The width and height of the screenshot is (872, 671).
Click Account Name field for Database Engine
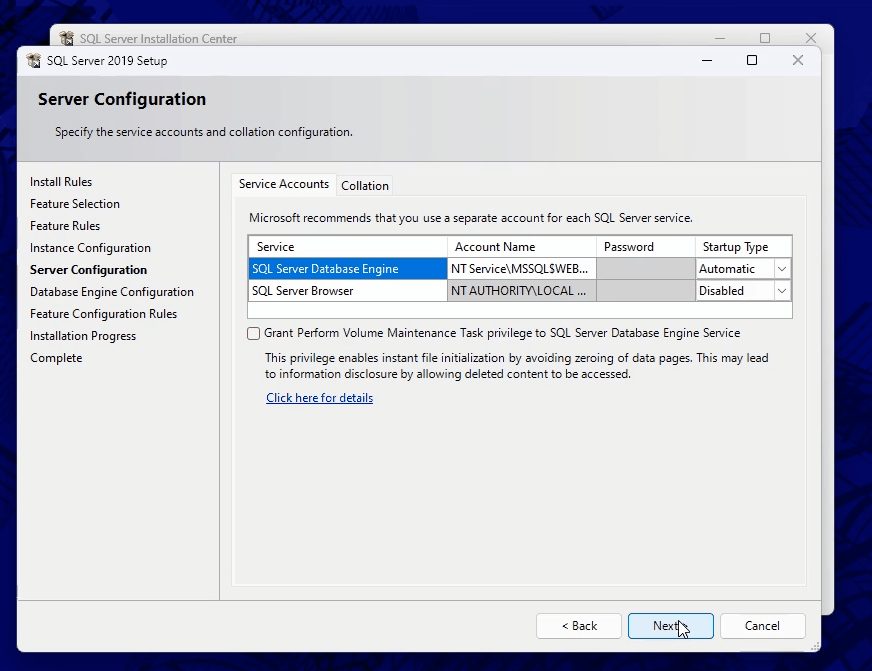(520, 269)
